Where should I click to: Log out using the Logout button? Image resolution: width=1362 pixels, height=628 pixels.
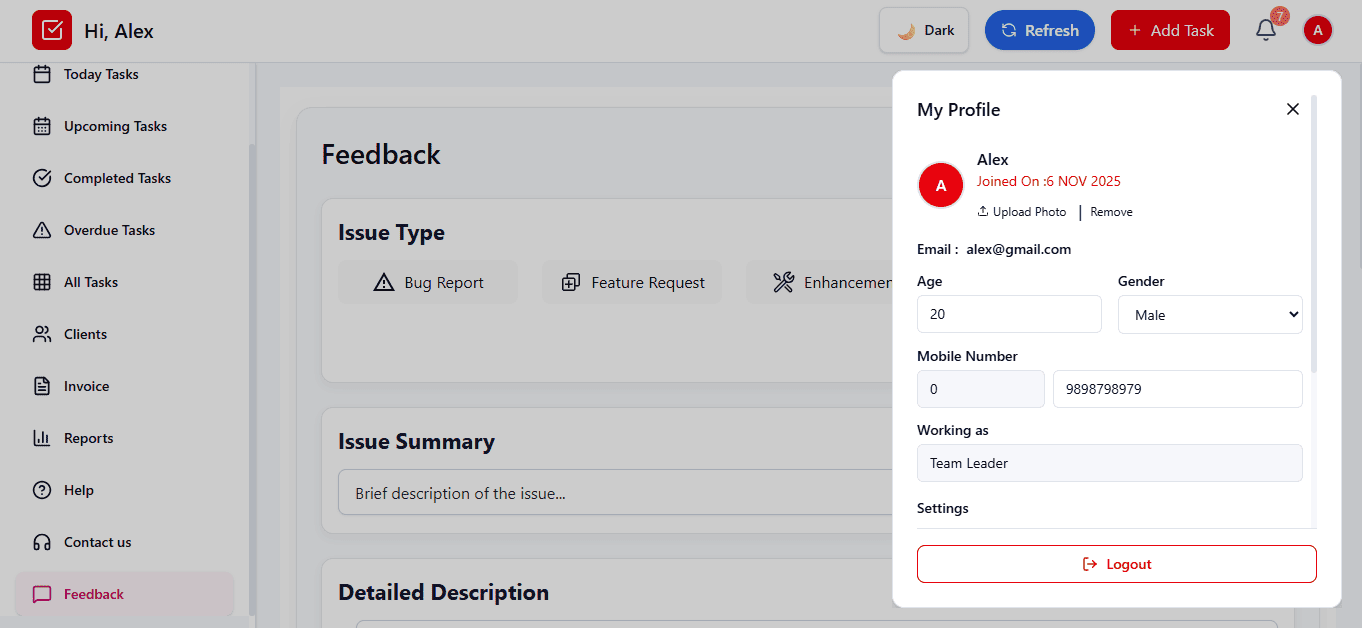1116,564
